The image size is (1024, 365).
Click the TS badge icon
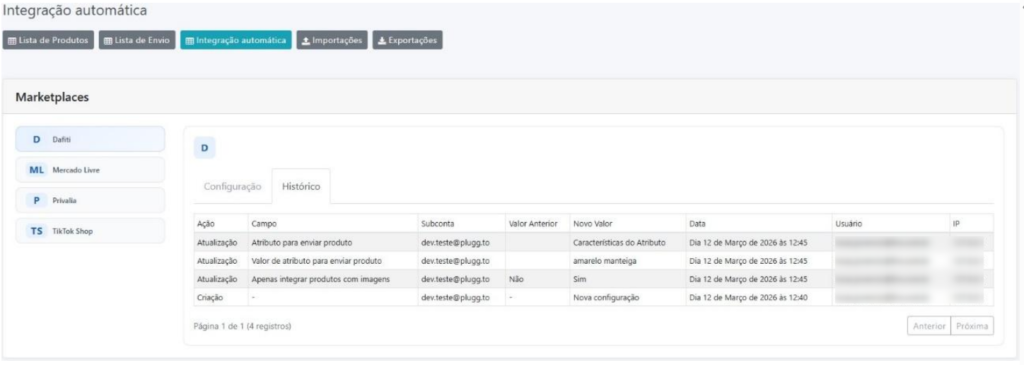(x=37, y=231)
